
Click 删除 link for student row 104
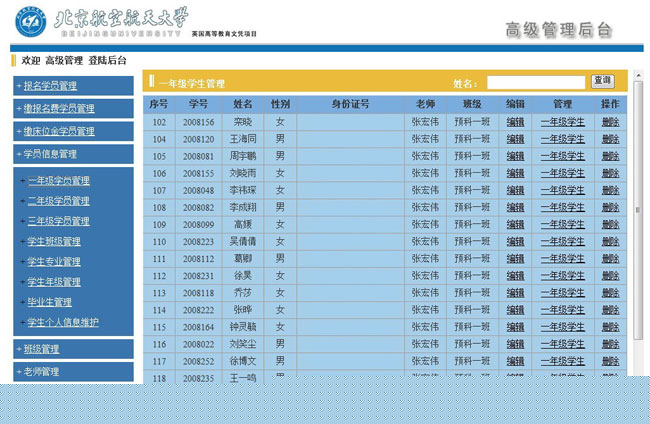coord(610,139)
